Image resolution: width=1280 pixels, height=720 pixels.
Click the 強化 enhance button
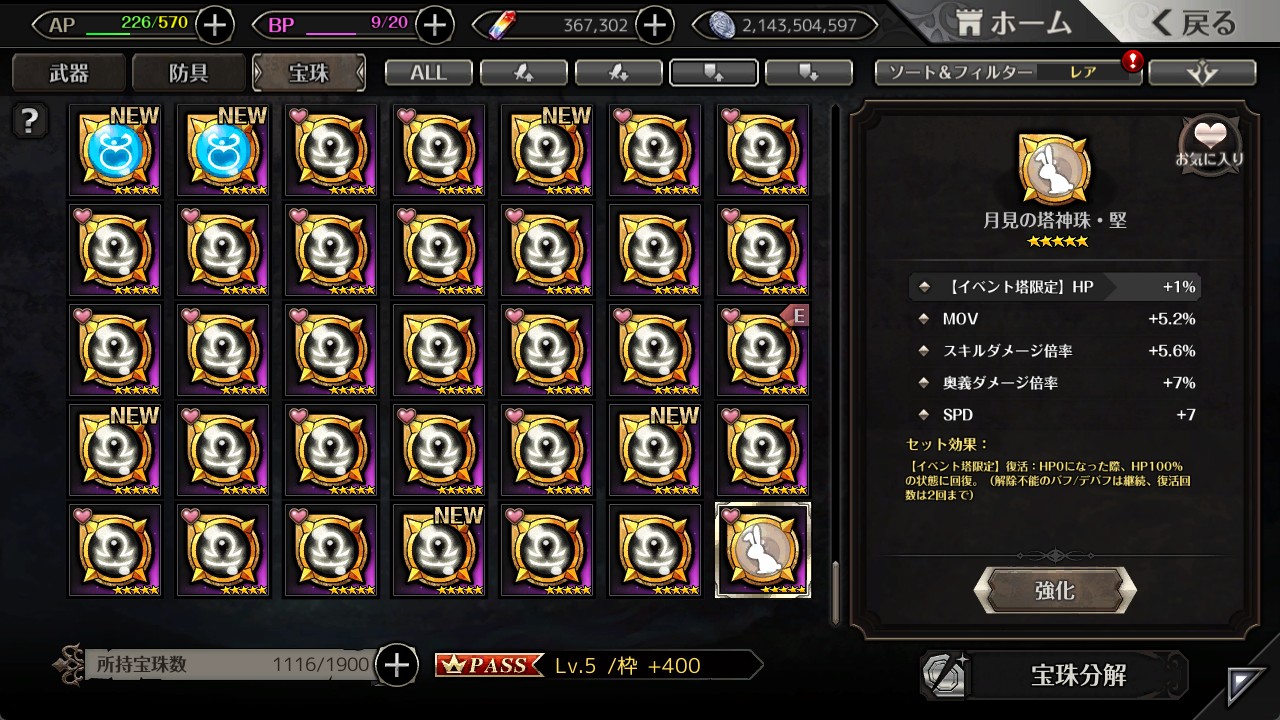point(1055,590)
